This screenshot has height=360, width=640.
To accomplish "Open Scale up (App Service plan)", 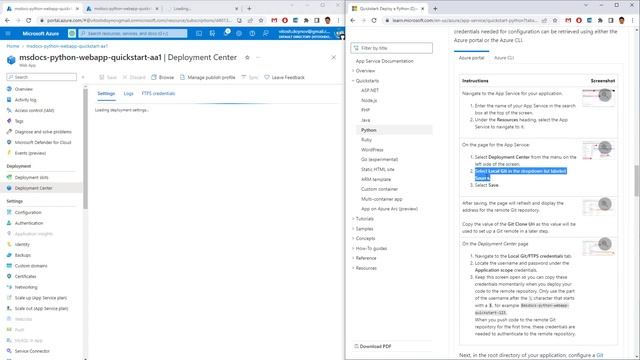I will coord(41,298).
